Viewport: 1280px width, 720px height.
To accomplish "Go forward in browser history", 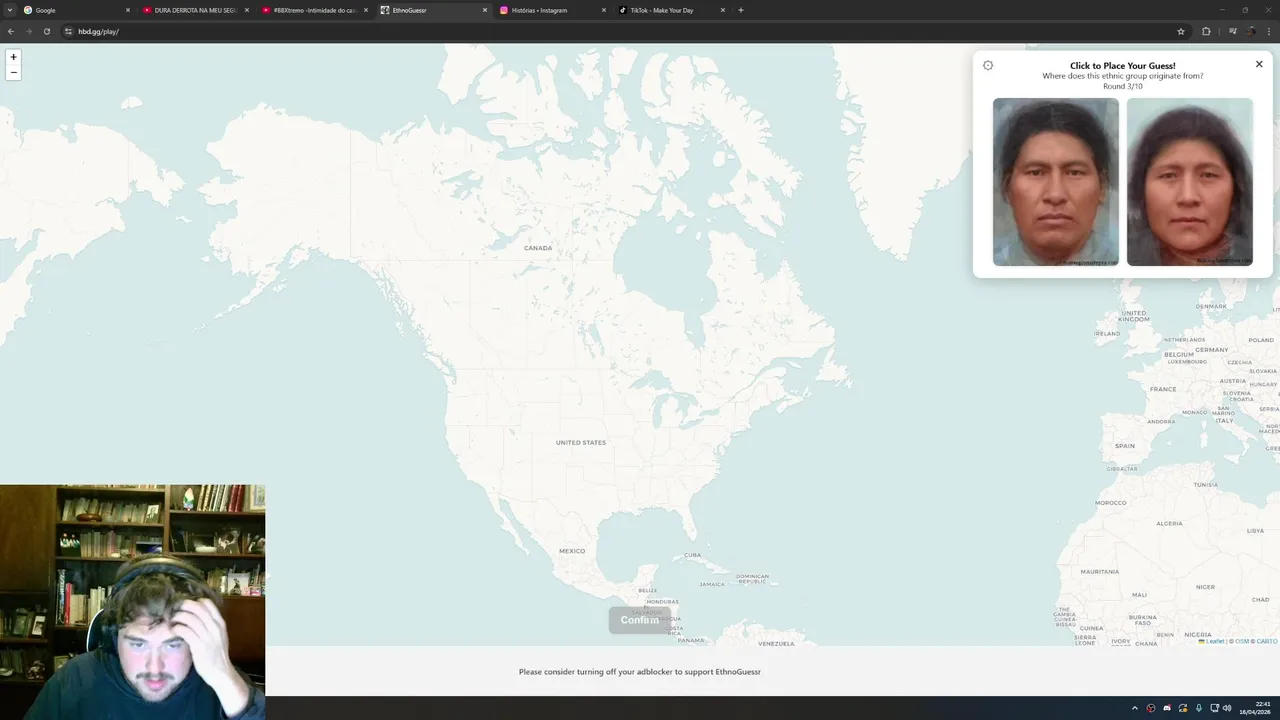I will point(28,31).
